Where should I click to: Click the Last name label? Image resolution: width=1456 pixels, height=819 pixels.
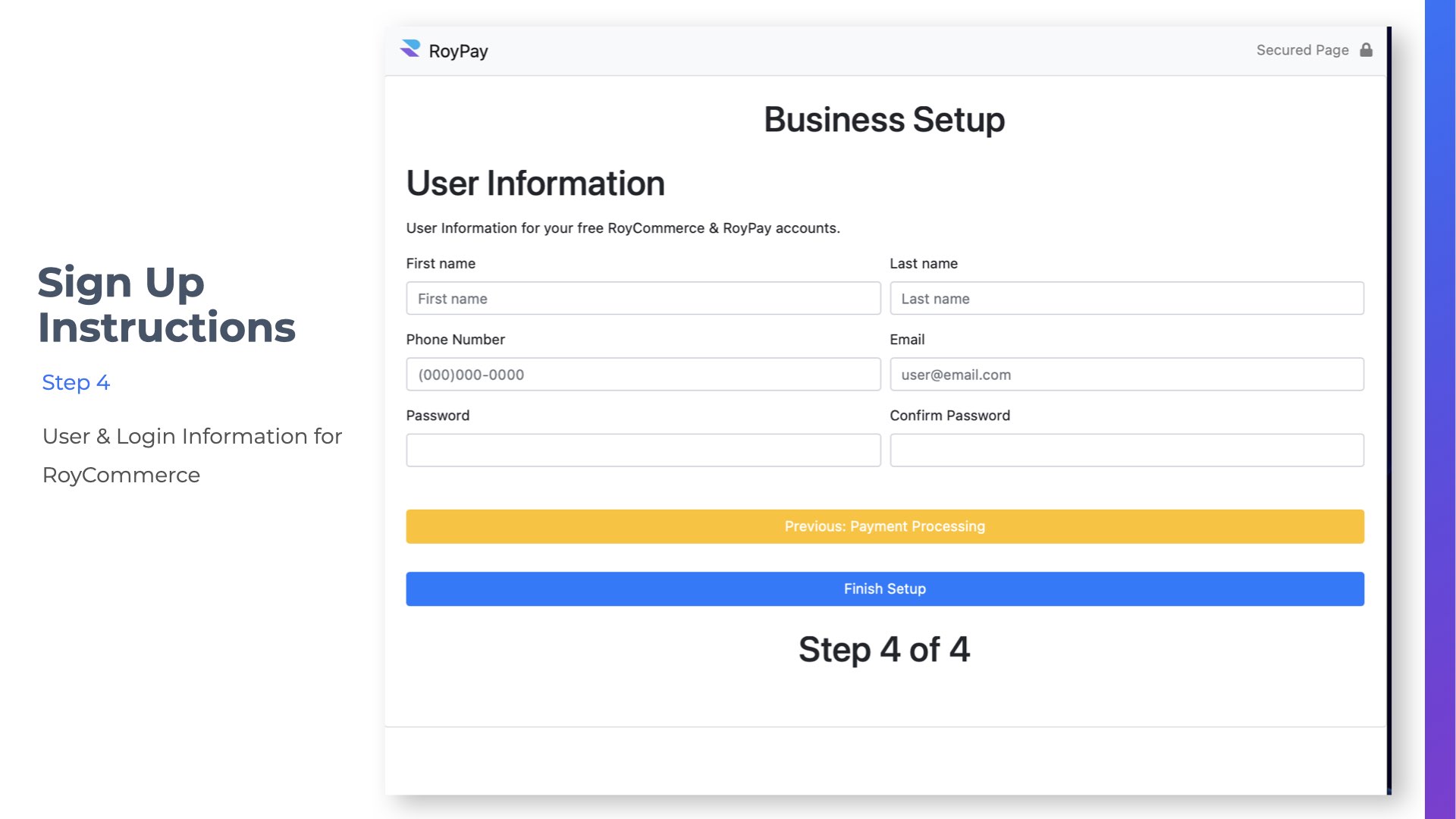tap(923, 264)
